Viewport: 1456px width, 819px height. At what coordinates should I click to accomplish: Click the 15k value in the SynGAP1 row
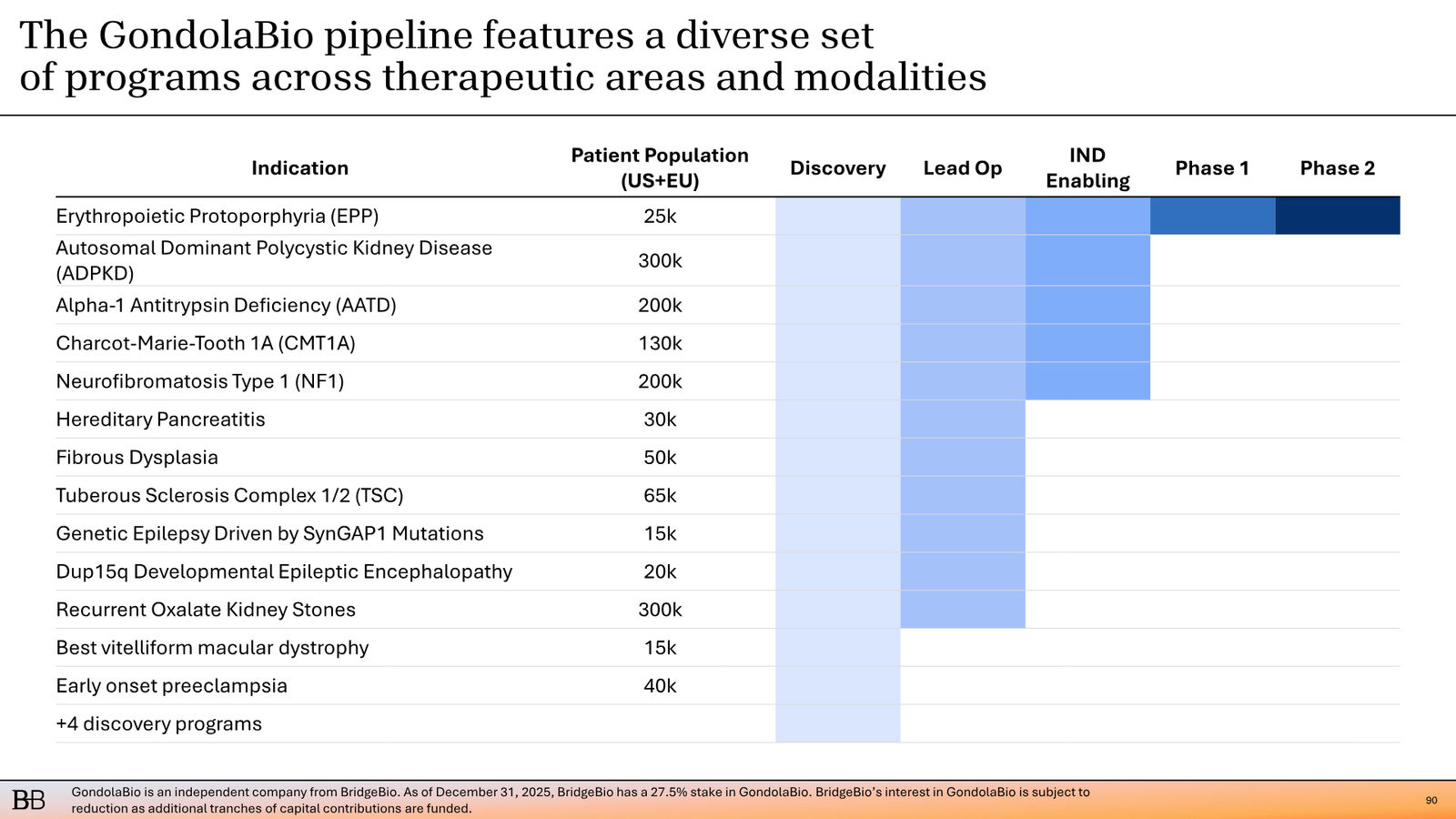click(x=660, y=534)
